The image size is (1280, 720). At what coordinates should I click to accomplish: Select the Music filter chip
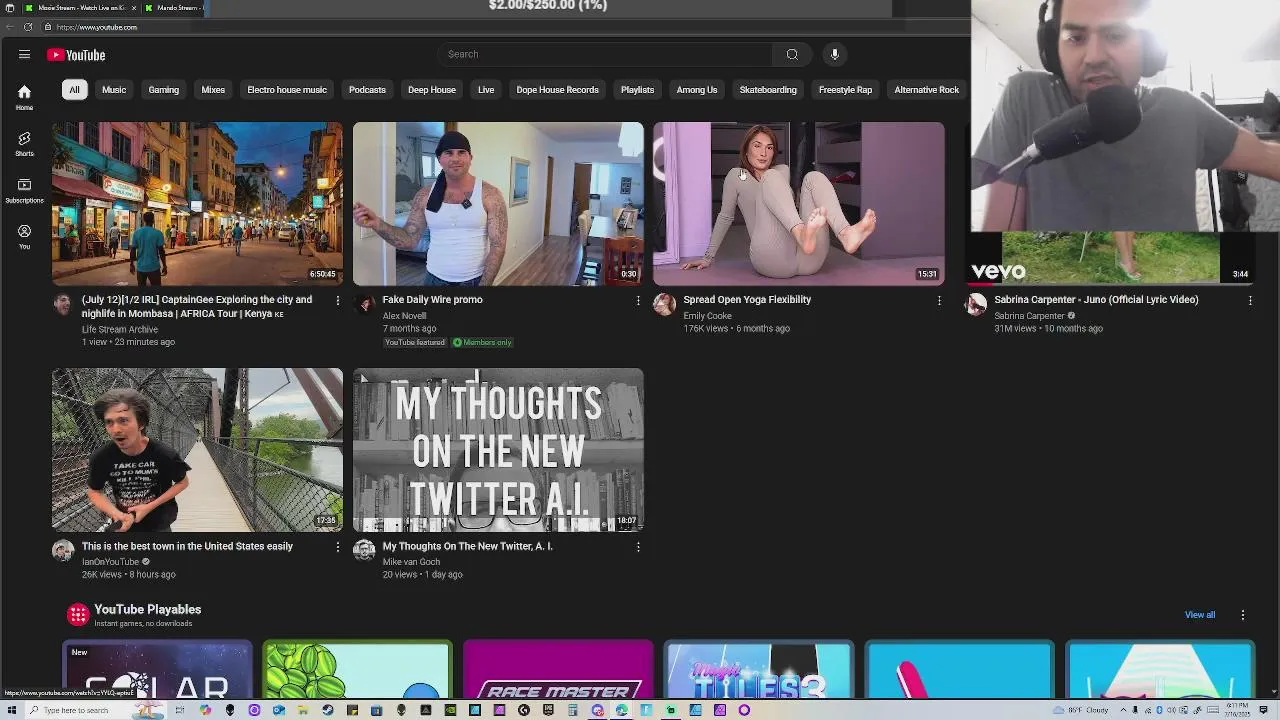[114, 90]
